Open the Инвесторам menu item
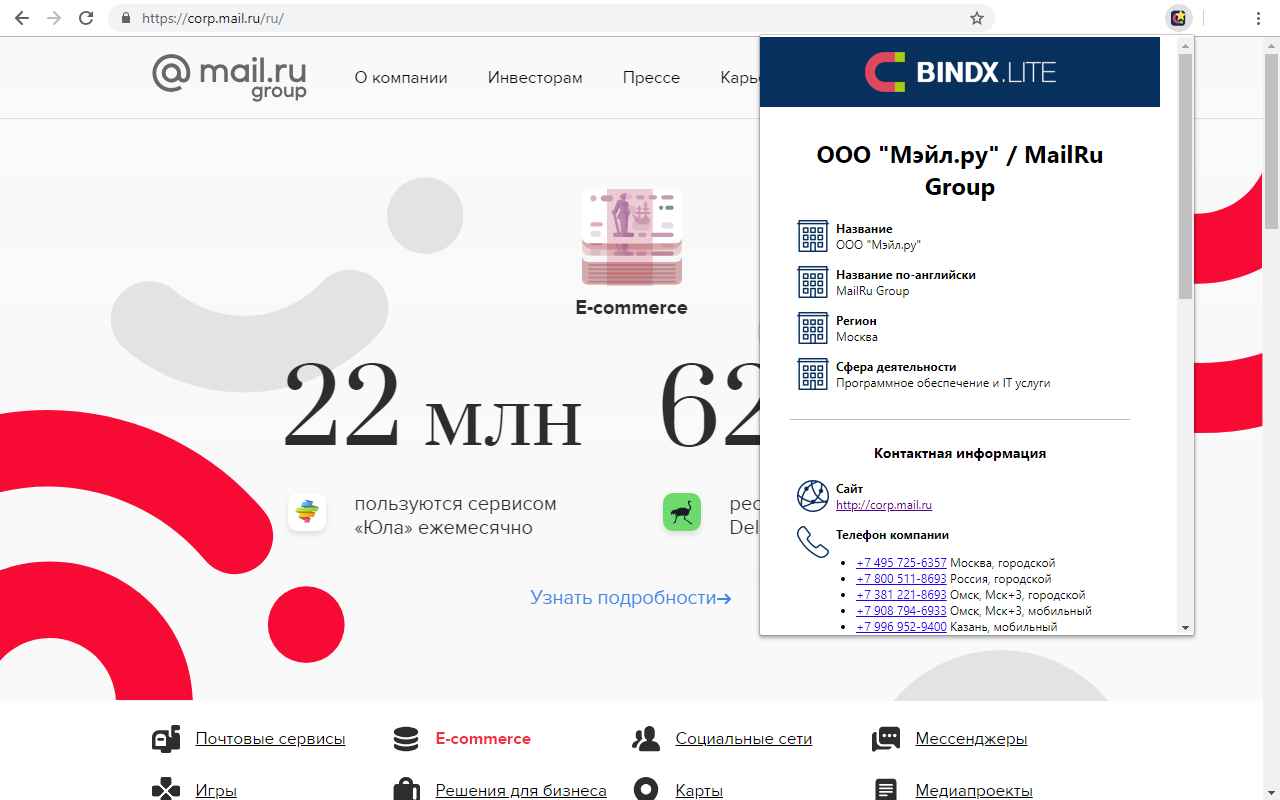Viewport: 1280px width, 800px height. pyautogui.click(x=535, y=78)
